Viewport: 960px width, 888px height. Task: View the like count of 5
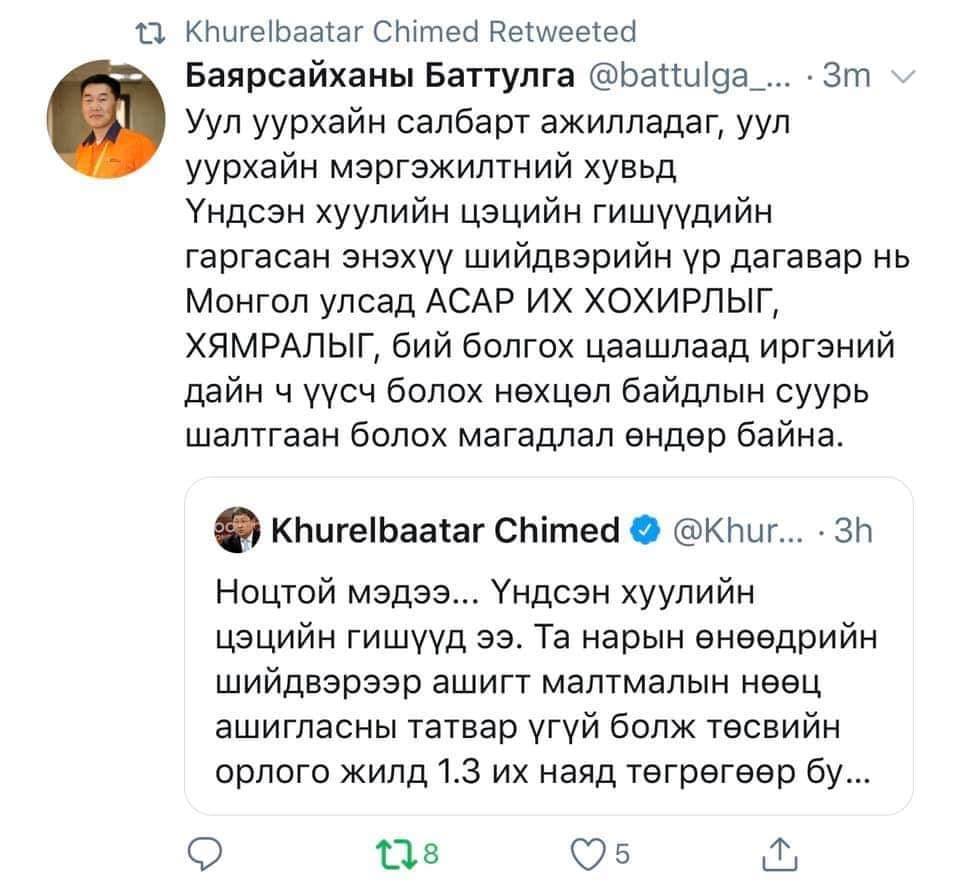(621, 854)
